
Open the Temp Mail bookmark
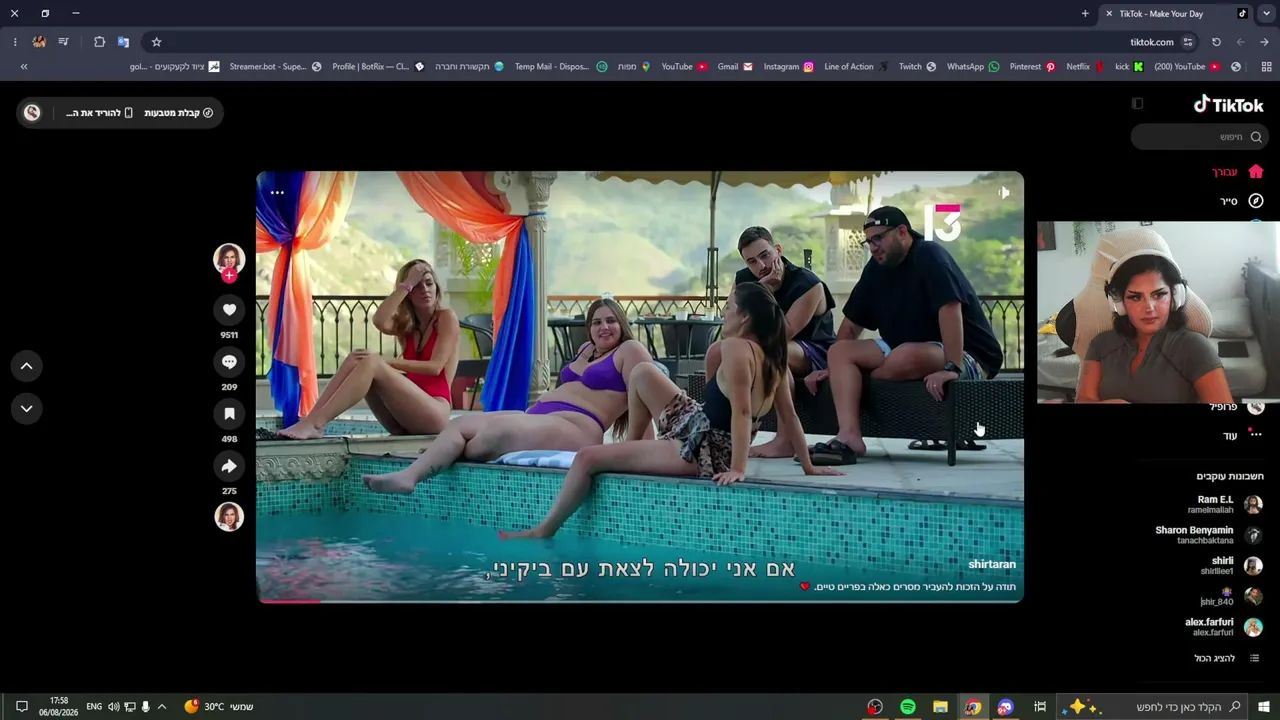pyautogui.click(x=560, y=67)
